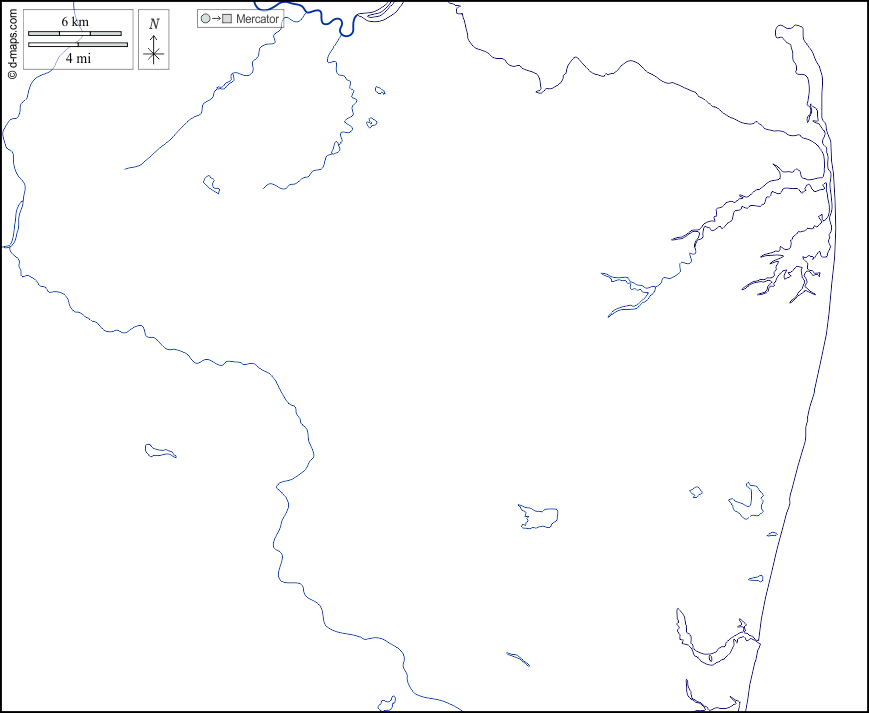Click the mile scale bar
This screenshot has height=713, width=869.
(x=78, y=45)
